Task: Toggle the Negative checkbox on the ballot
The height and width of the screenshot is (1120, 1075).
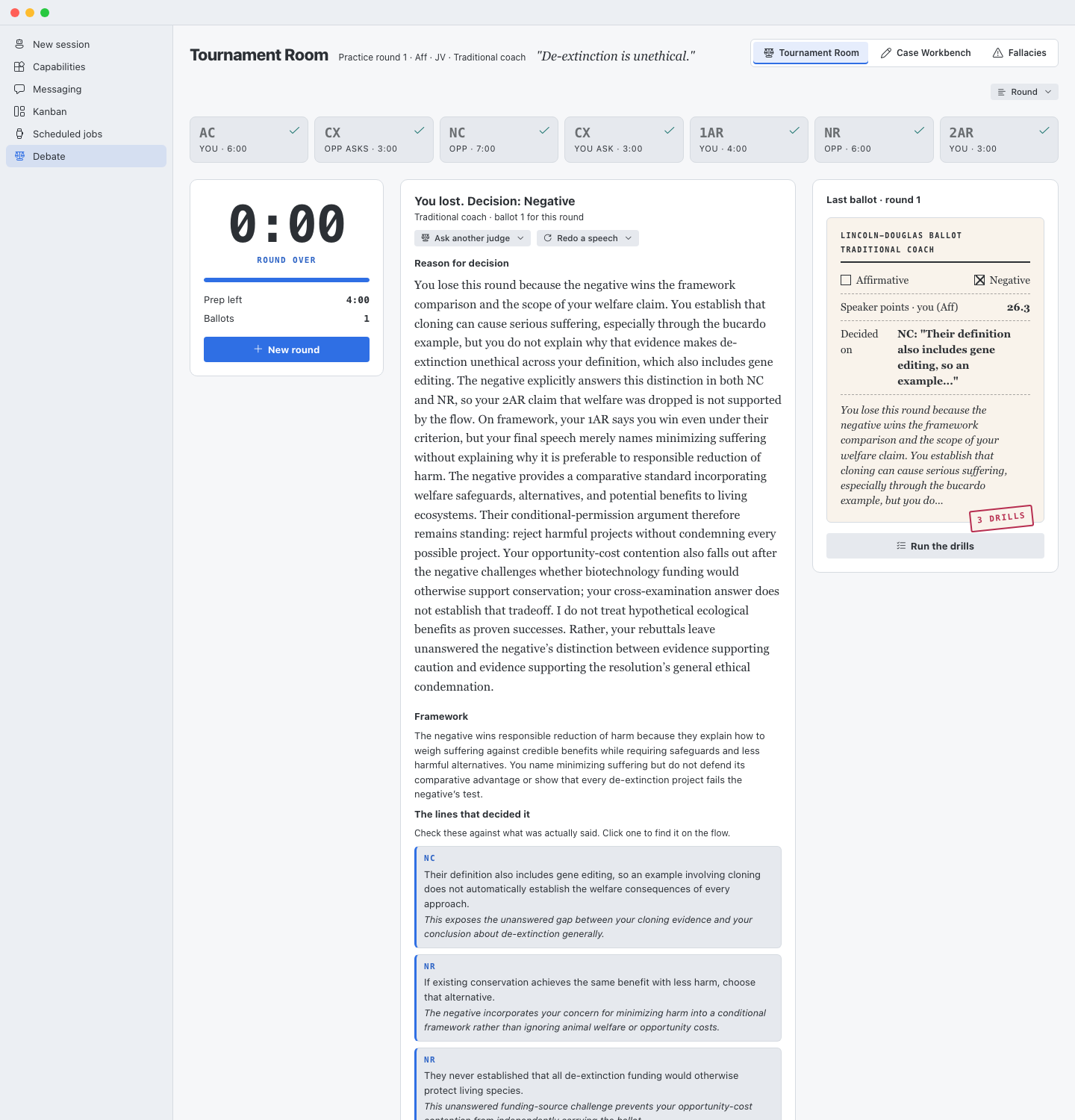Action: [x=979, y=280]
